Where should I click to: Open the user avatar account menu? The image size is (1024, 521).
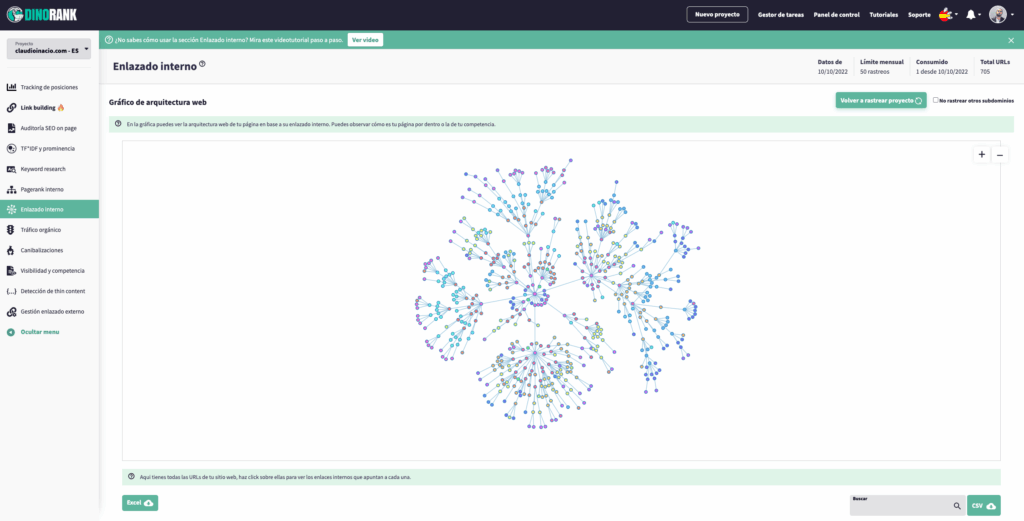click(1001, 14)
